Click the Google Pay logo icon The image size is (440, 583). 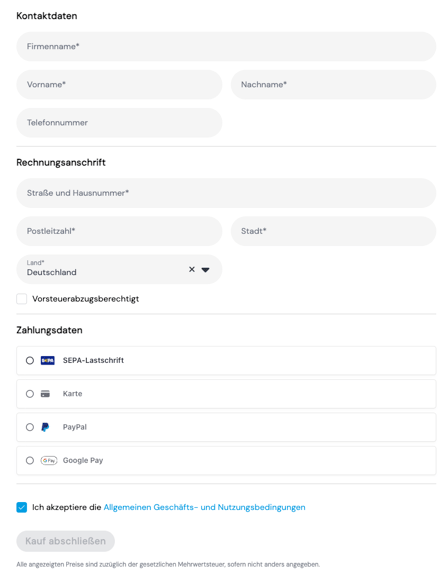[49, 460]
